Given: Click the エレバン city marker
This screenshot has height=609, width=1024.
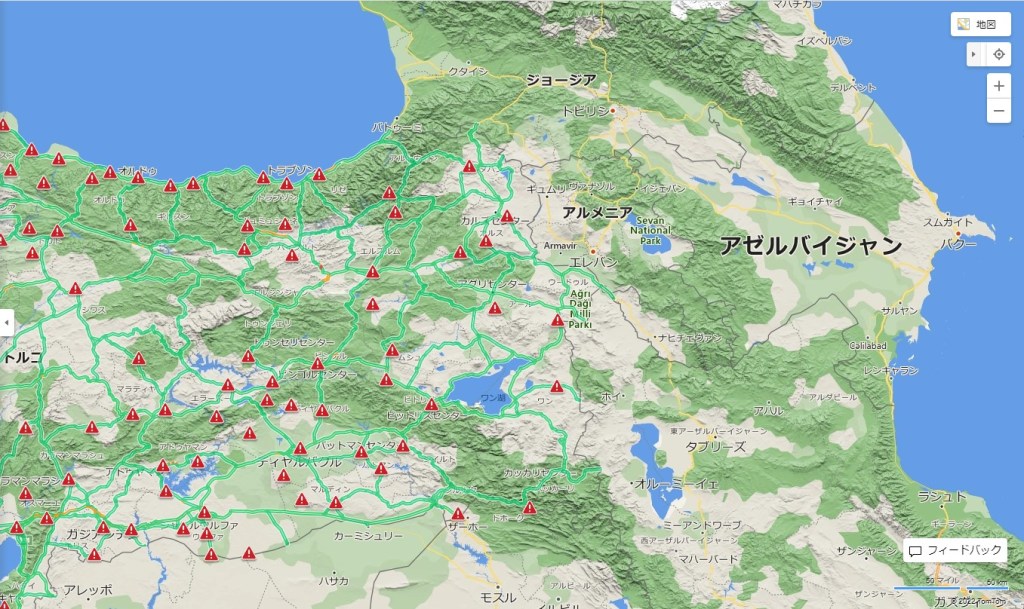Looking at the screenshot, I should point(592,251).
